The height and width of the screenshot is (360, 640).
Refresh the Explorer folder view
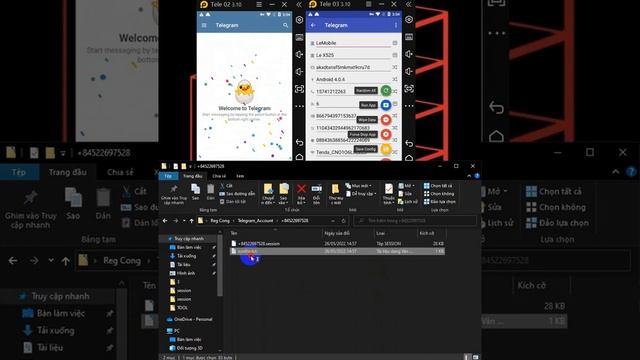tap(344, 220)
